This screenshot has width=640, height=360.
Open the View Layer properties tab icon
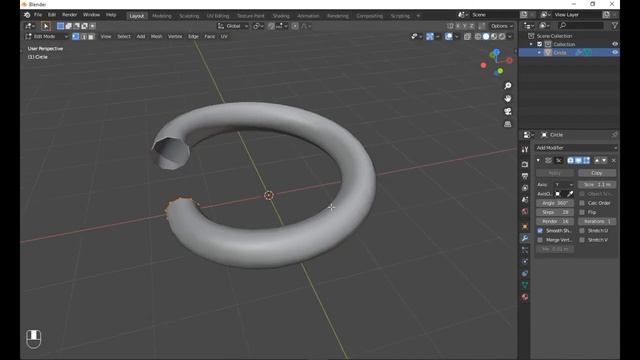point(525,188)
